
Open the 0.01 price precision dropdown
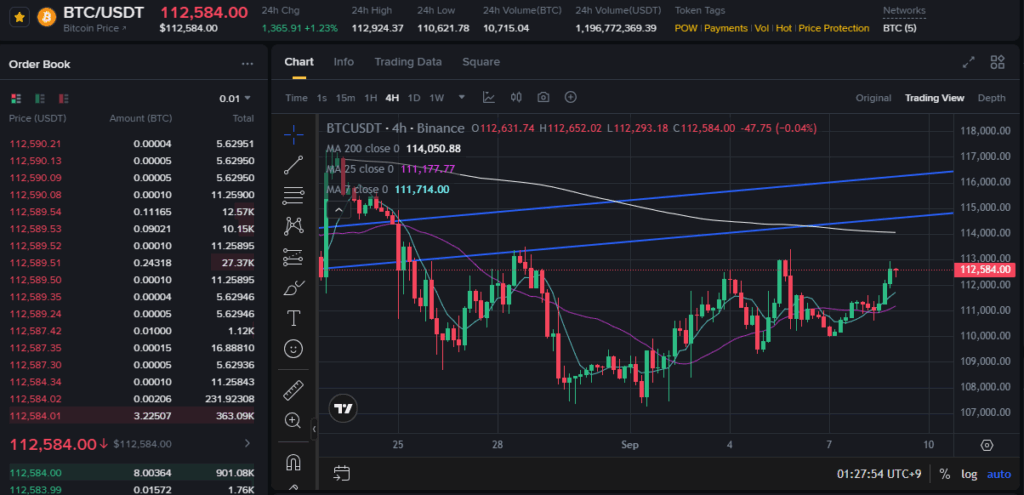pyautogui.click(x=235, y=99)
